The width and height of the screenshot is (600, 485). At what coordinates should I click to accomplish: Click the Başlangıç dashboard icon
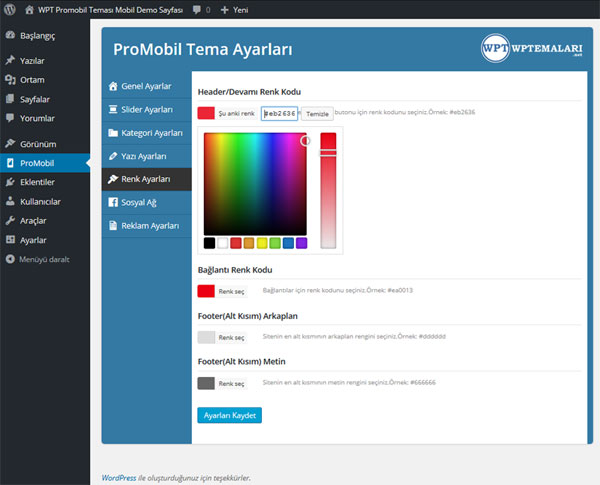tap(10, 35)
